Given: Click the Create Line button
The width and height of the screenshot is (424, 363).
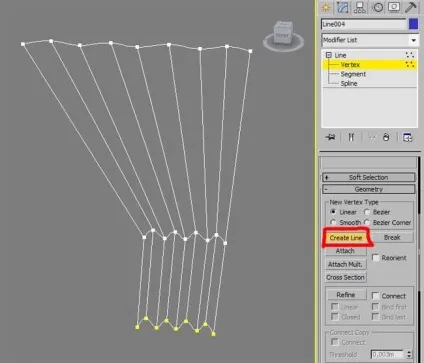Looking at the screenshot, I should (346, 238).
